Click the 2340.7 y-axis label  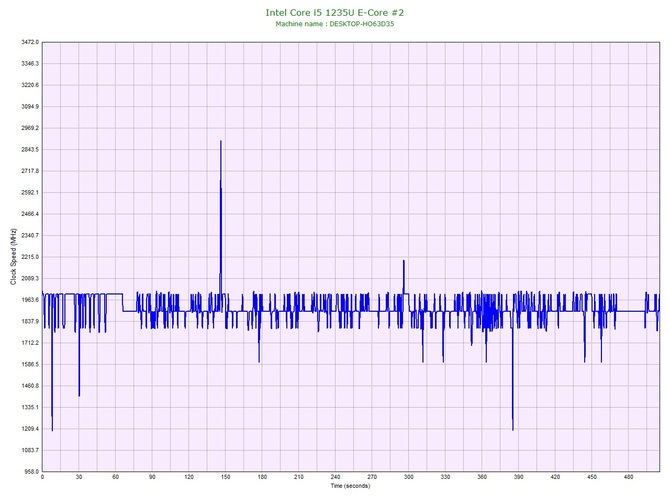pyautogui.click(x=30, y=235)
